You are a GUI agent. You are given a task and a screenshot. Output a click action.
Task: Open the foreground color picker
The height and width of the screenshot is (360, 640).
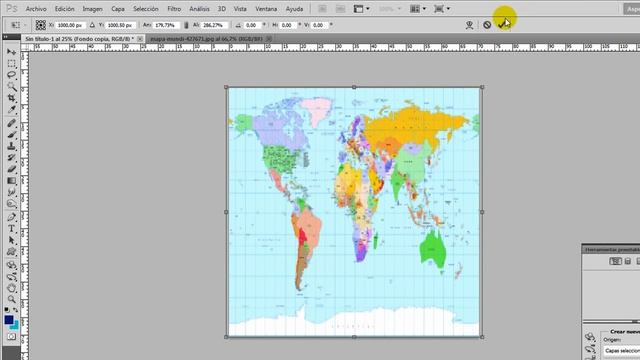click(9, 320)
